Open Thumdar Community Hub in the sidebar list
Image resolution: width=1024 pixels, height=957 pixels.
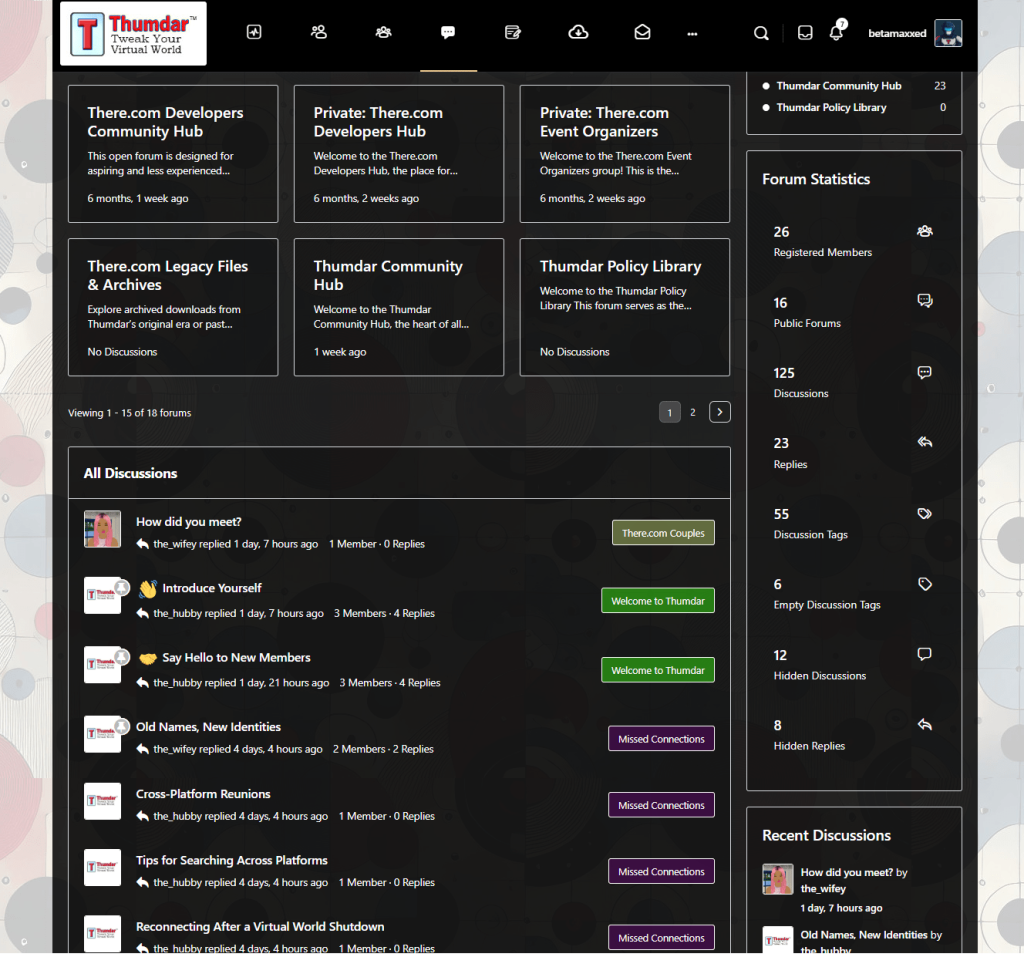coord(839,86)
